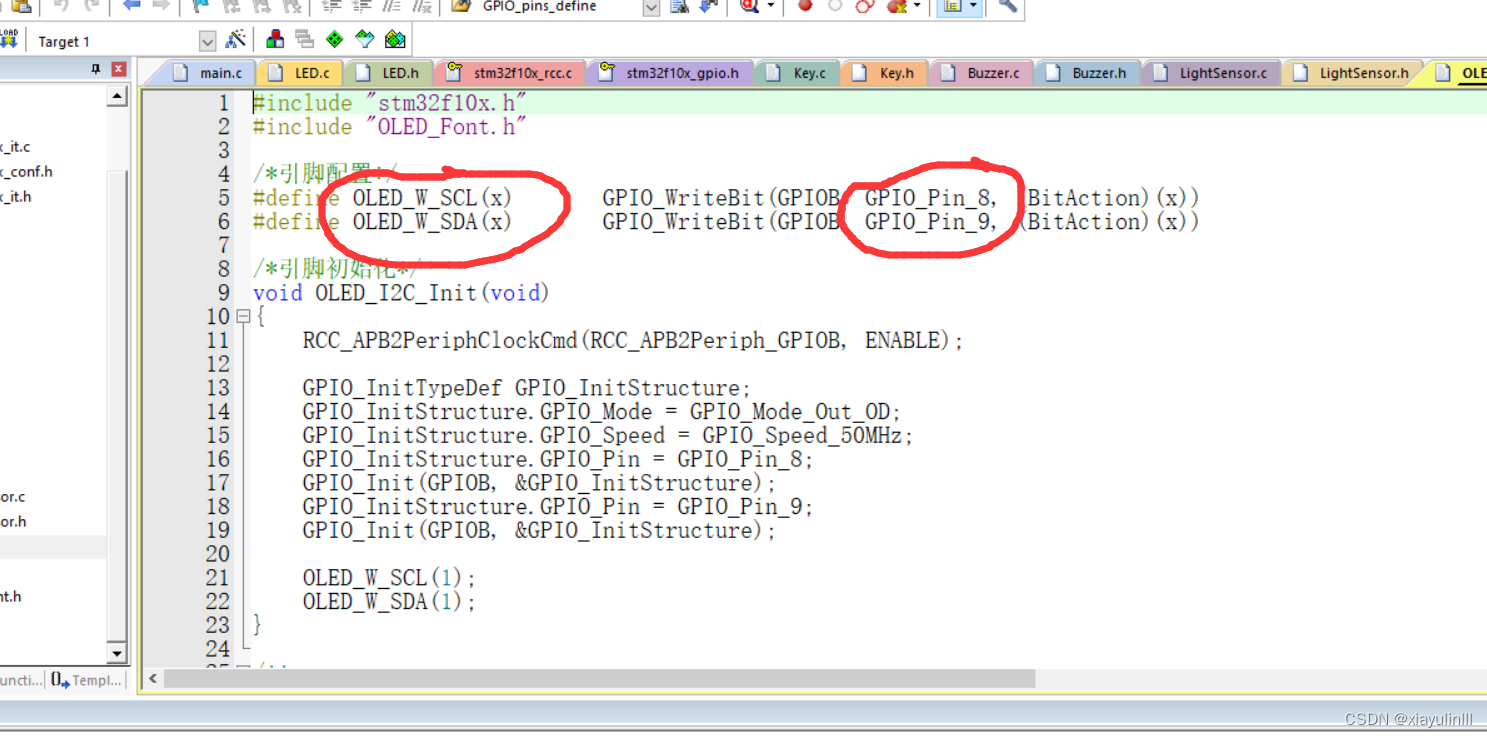Screen dimensions: 1487x738
Task: Switch to the Buzzer.c tab
Action: click(981, 73)
